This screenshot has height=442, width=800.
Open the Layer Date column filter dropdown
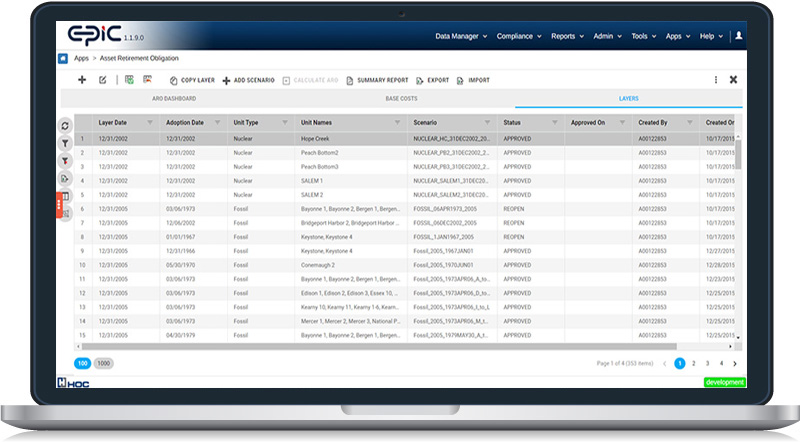point(150,122)
